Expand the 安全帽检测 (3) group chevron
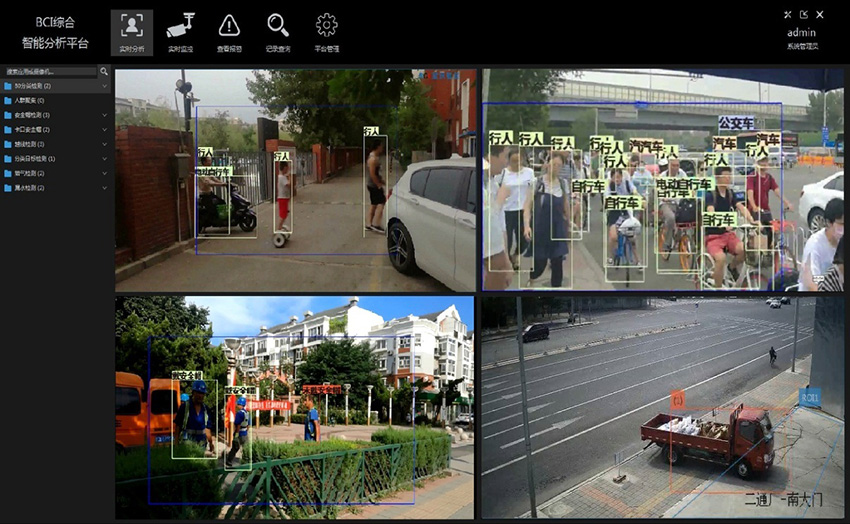This screenshot has width=850, height=524. 104,115
